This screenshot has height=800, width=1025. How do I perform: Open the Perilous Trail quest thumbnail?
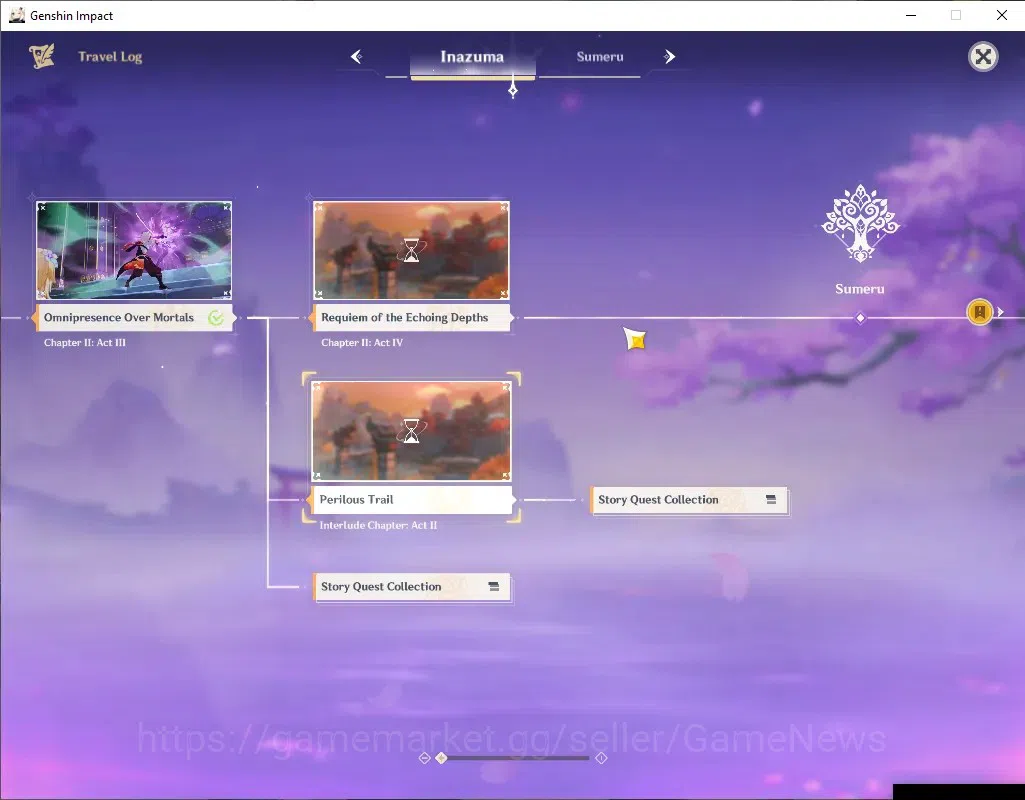411,431
